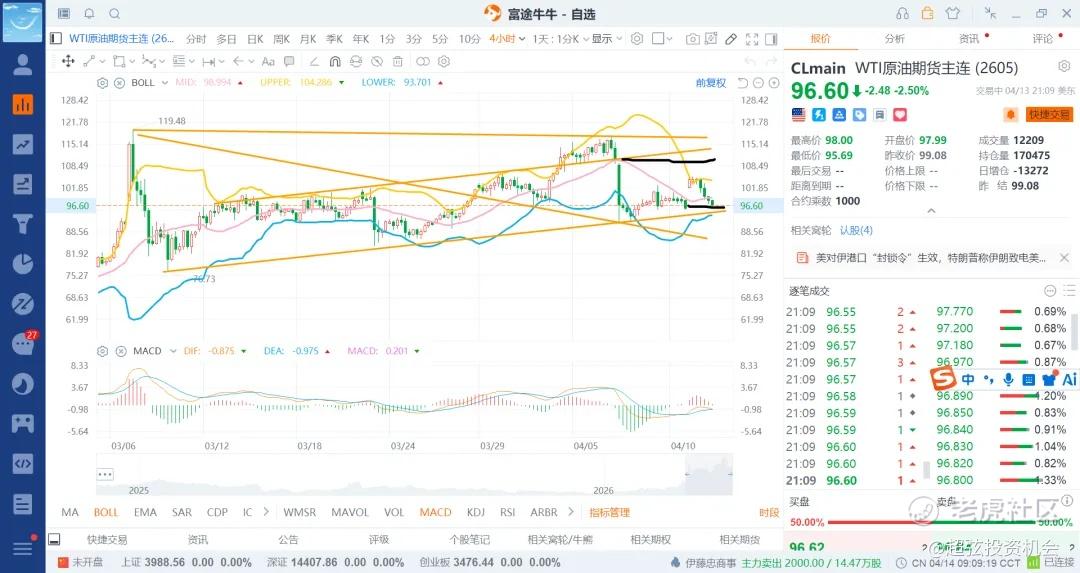Select the text Aa annotation tool
This screenshot has width=1080, height=573.
[x=269, y=61]
